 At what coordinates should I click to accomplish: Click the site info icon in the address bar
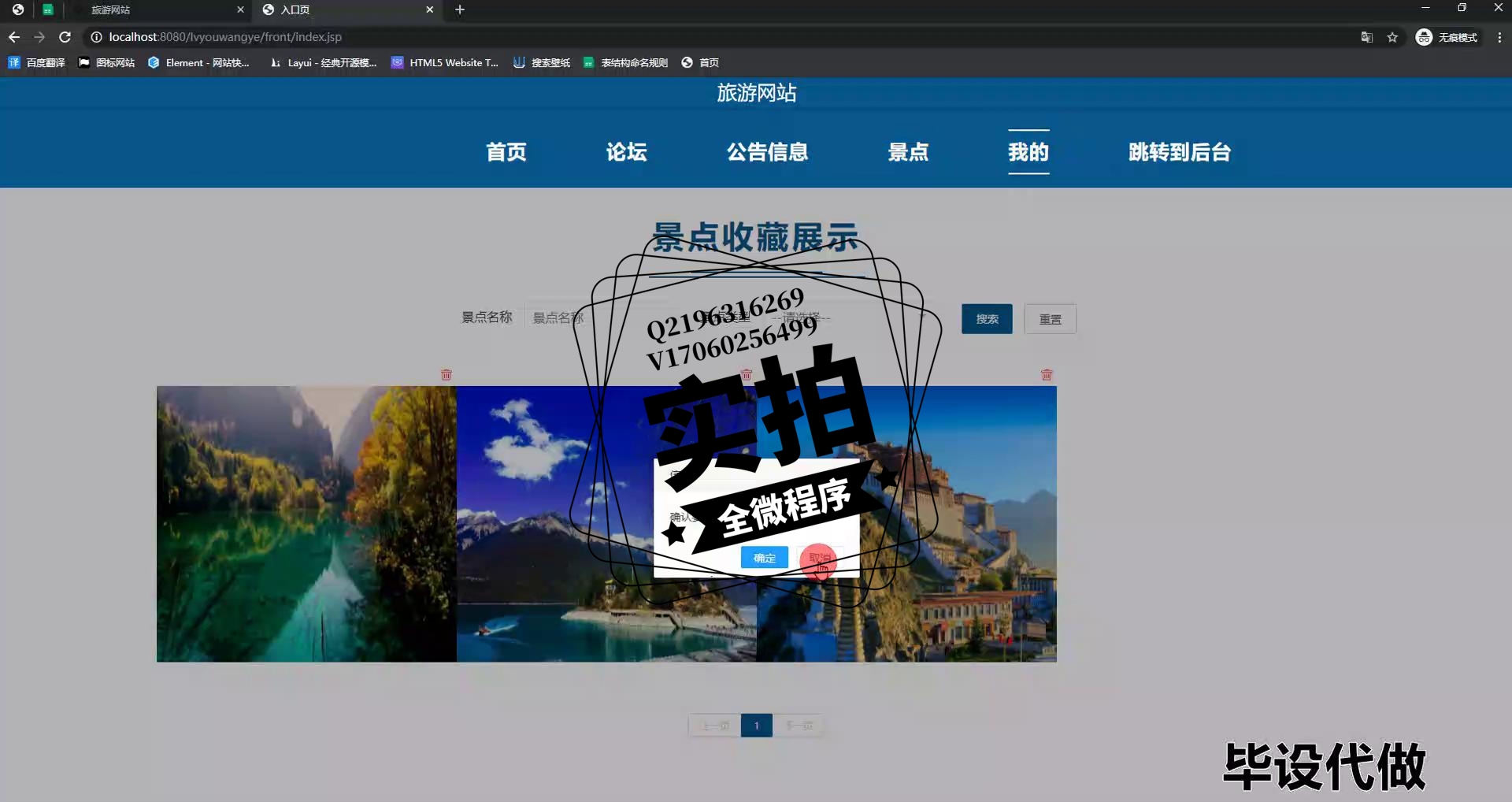click(96, 37)
